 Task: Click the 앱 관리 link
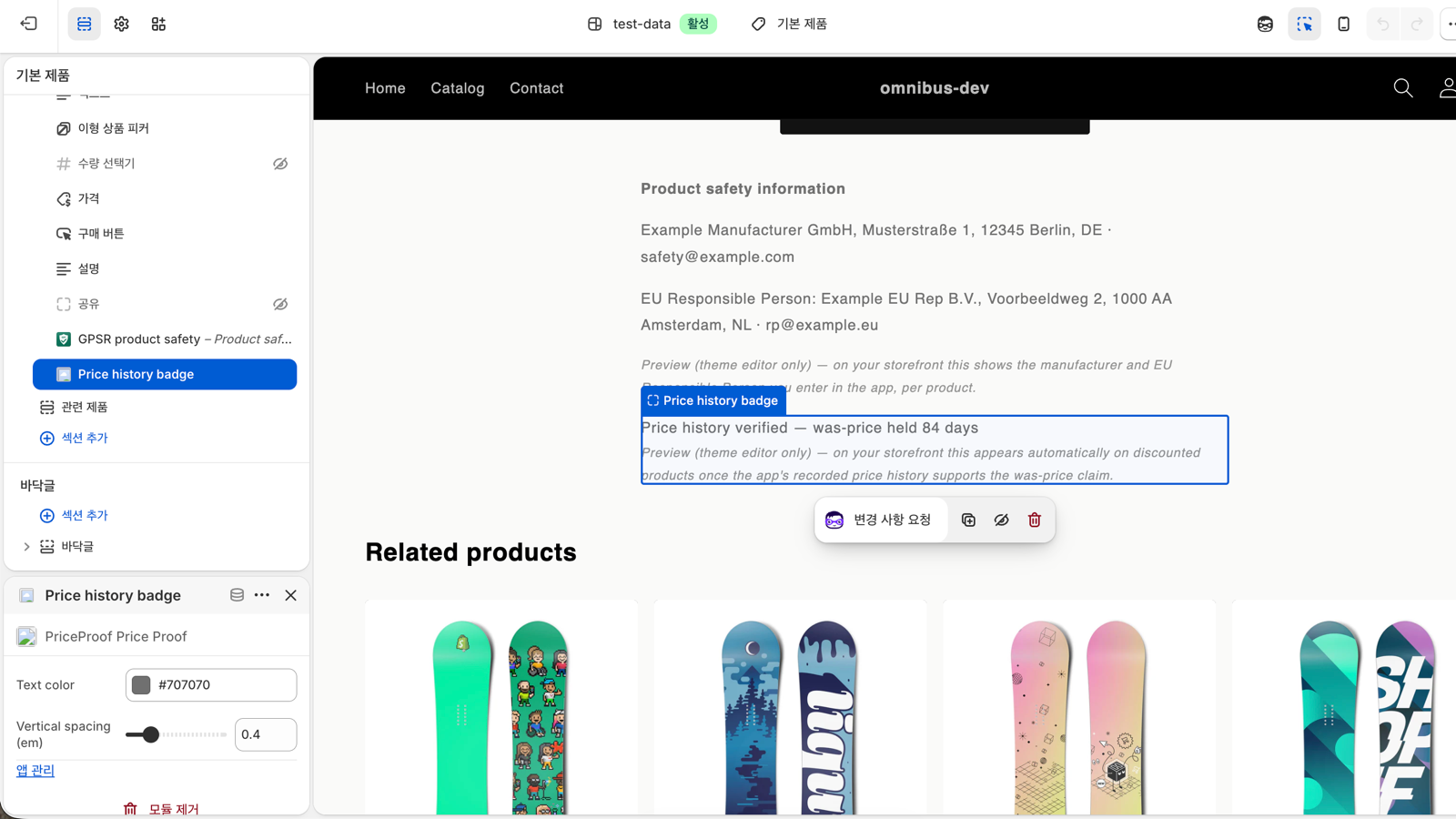point(35,771)
